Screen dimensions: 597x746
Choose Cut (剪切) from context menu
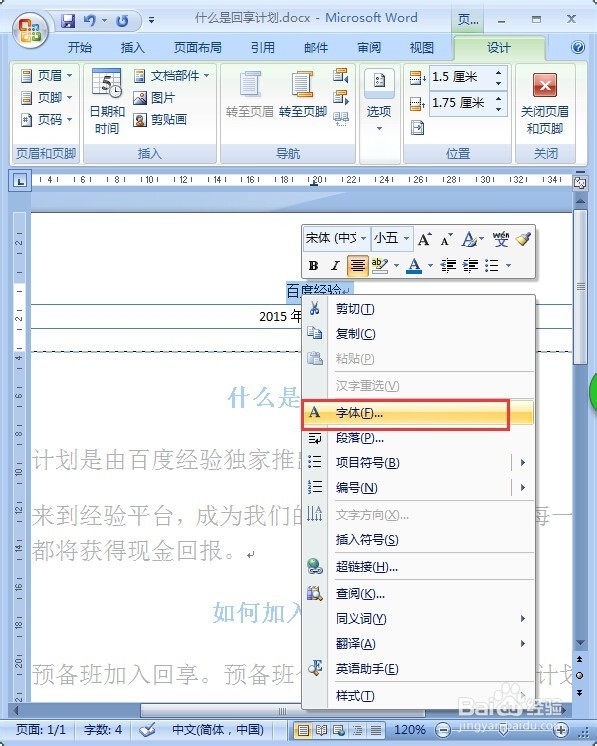[419, 309]
